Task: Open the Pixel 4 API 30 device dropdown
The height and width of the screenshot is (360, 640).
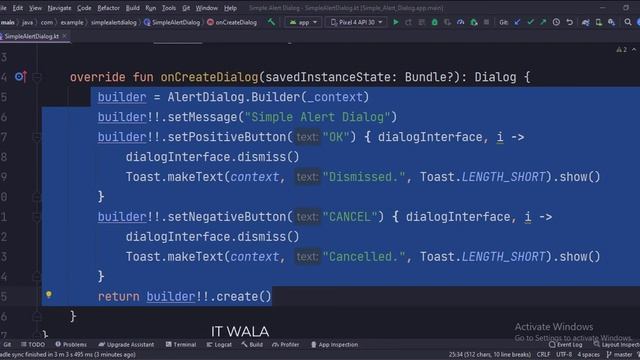Action: pos(356,22)
